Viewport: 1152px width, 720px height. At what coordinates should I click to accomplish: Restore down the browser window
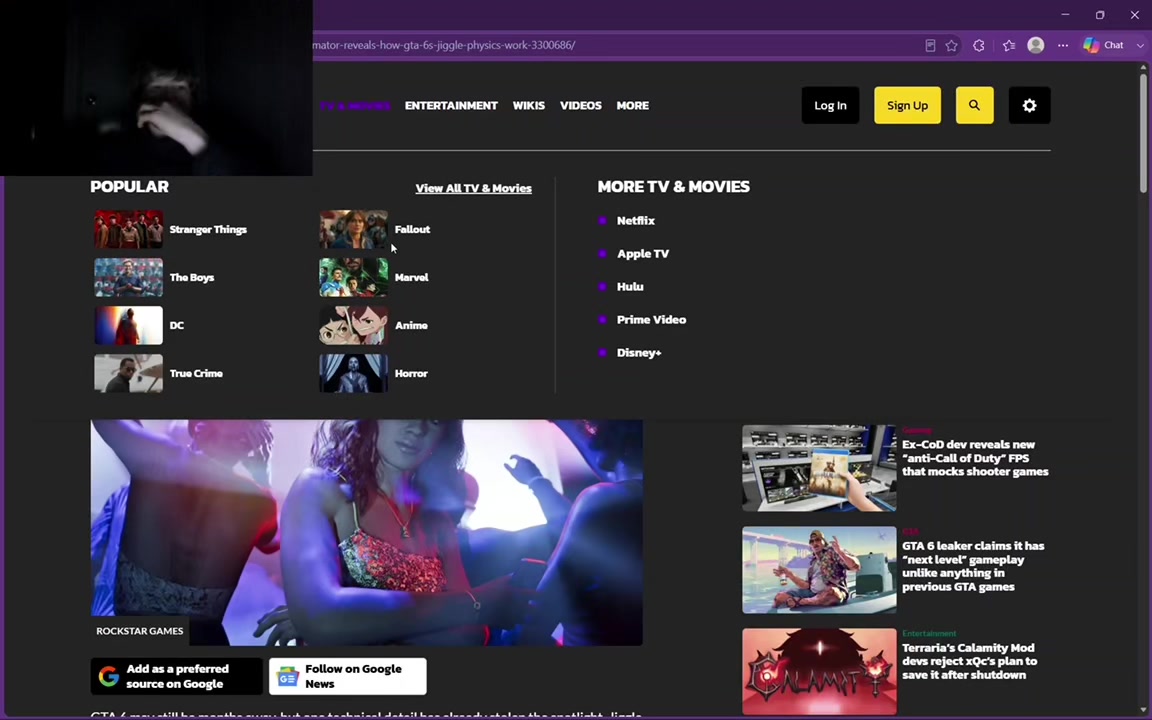1100,15
